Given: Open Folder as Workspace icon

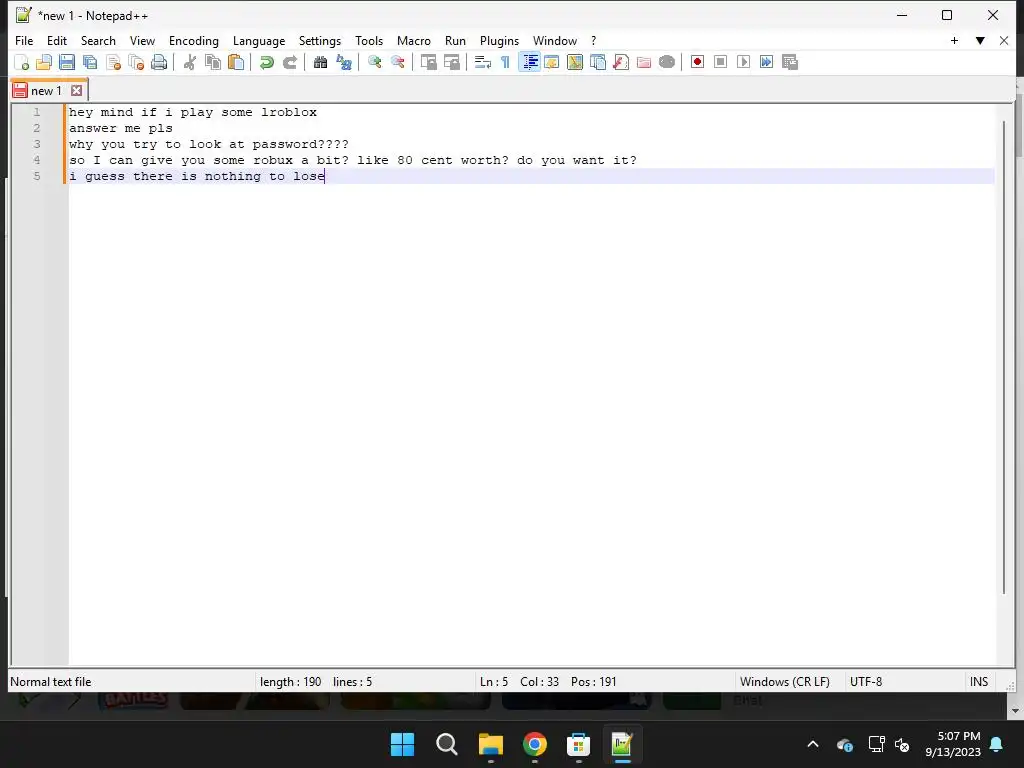Looking at the screenshot, I should (644, 63).
